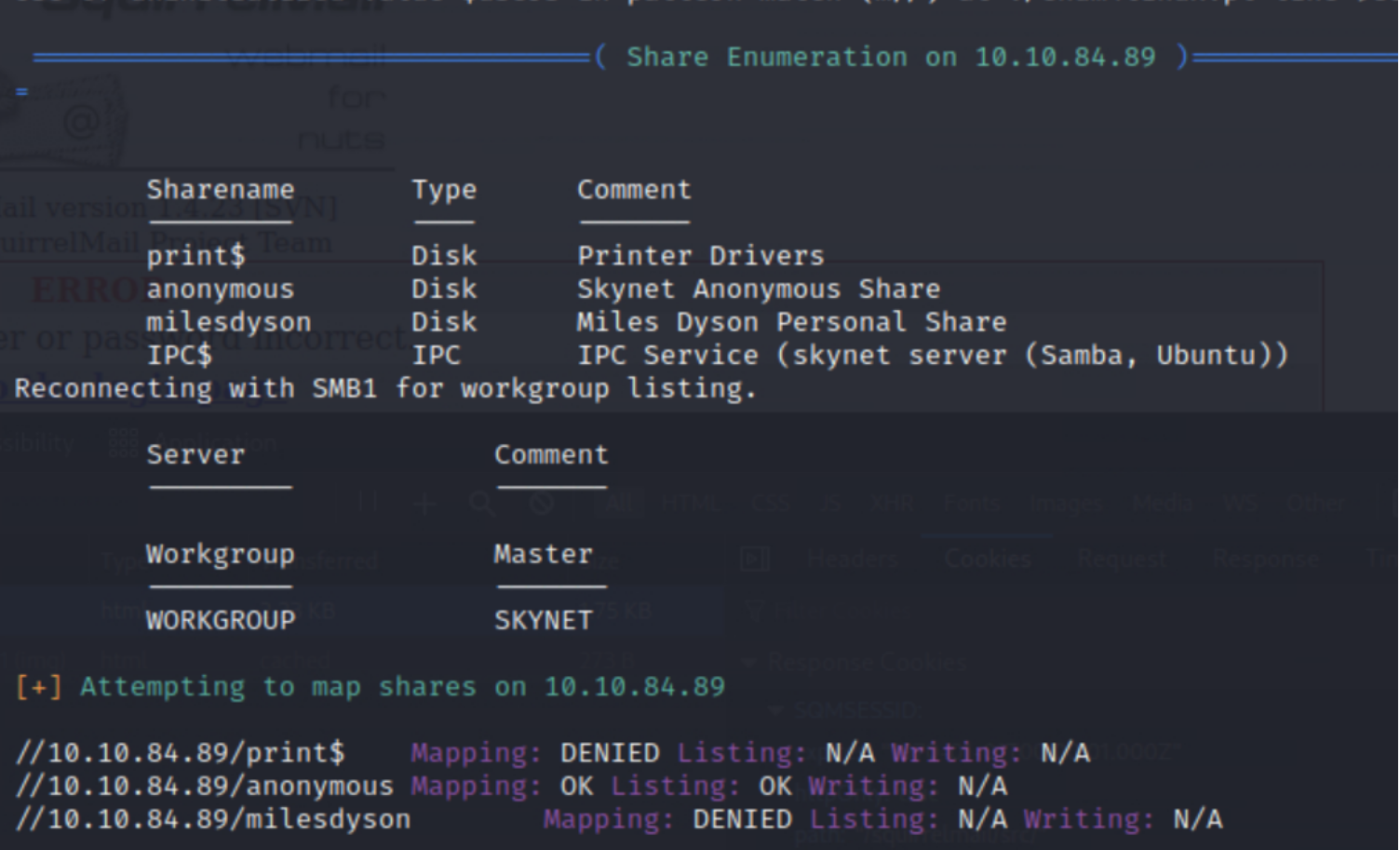Click the //10.10.84.89/anonymous share path
The height and width of the screenshot is (850, 1400).
(205, 787)
